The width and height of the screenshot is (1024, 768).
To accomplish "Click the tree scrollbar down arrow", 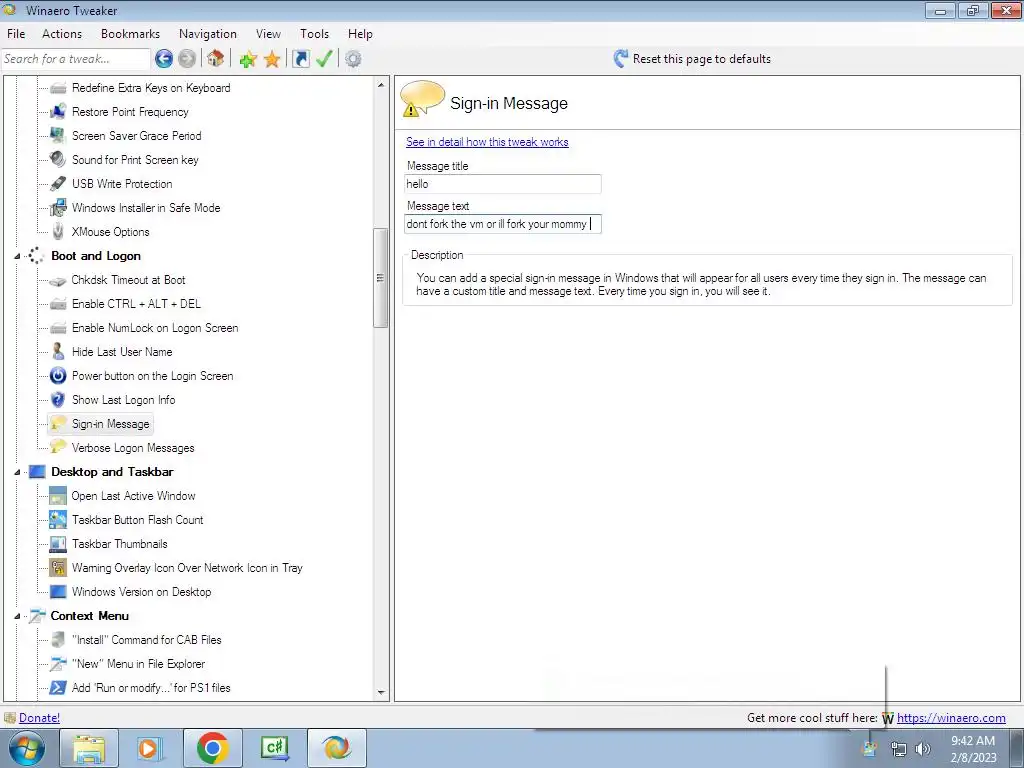I will point(381,693).
